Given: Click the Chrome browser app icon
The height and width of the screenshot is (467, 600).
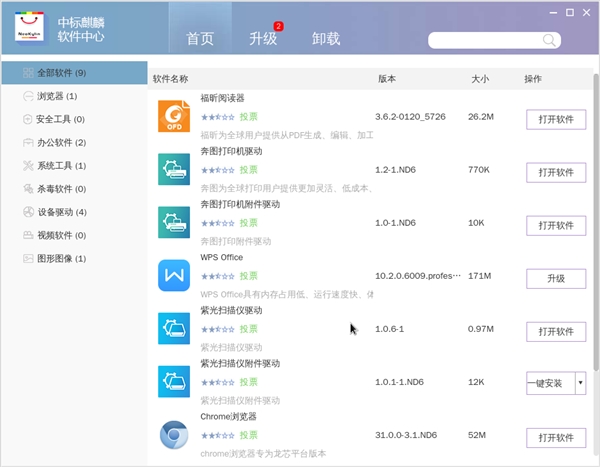Looking at the screenshot, I should coord(174,436).
